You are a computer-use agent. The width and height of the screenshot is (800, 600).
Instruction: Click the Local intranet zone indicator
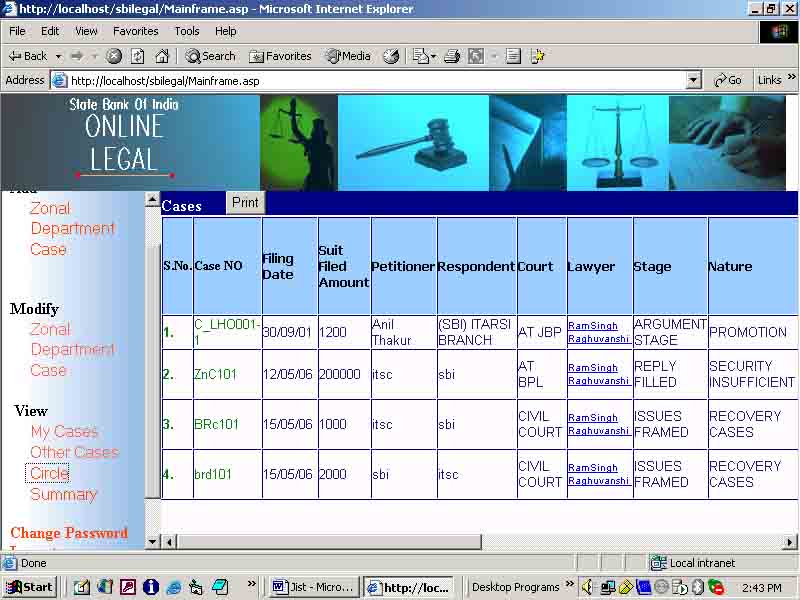pyautogui.click(x=694, y=563)
